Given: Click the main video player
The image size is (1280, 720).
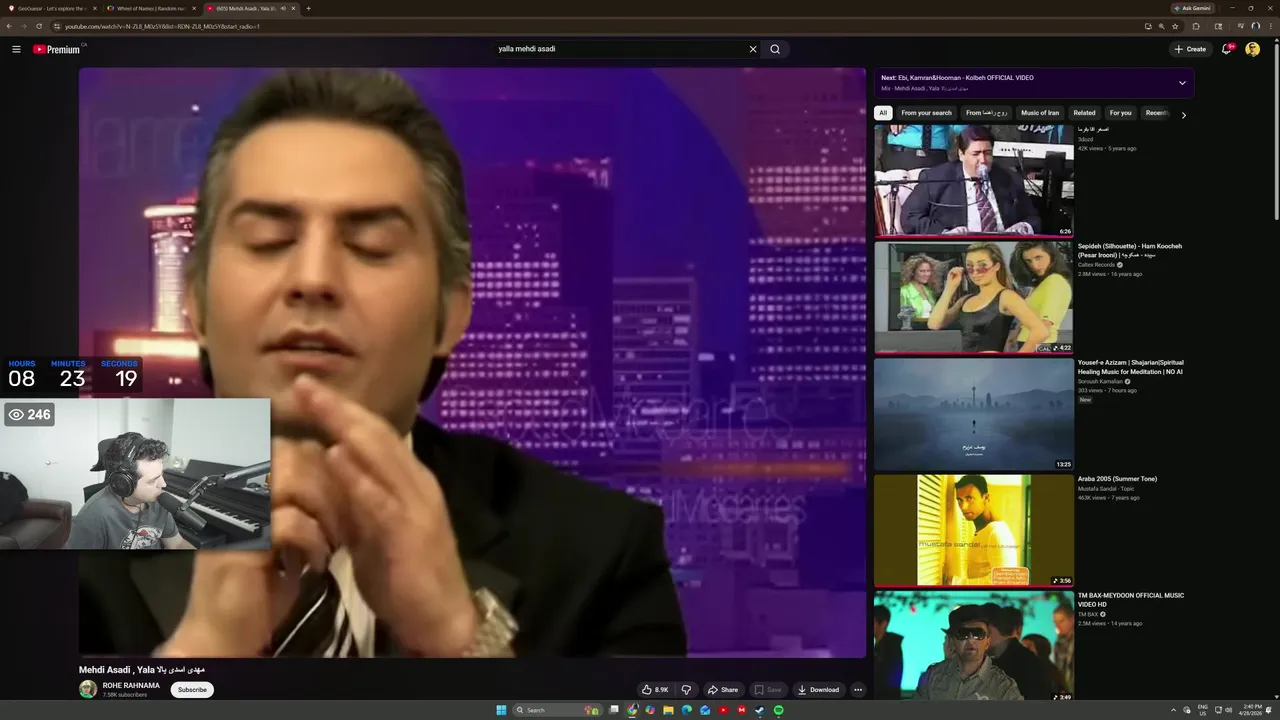Looking at the screenshot, I should pos(472,363).
